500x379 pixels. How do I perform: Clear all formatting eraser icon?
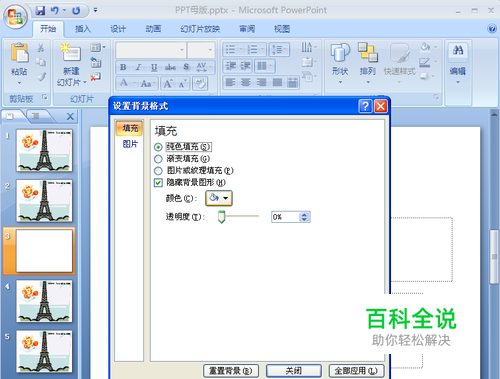(x=200, y=83)
